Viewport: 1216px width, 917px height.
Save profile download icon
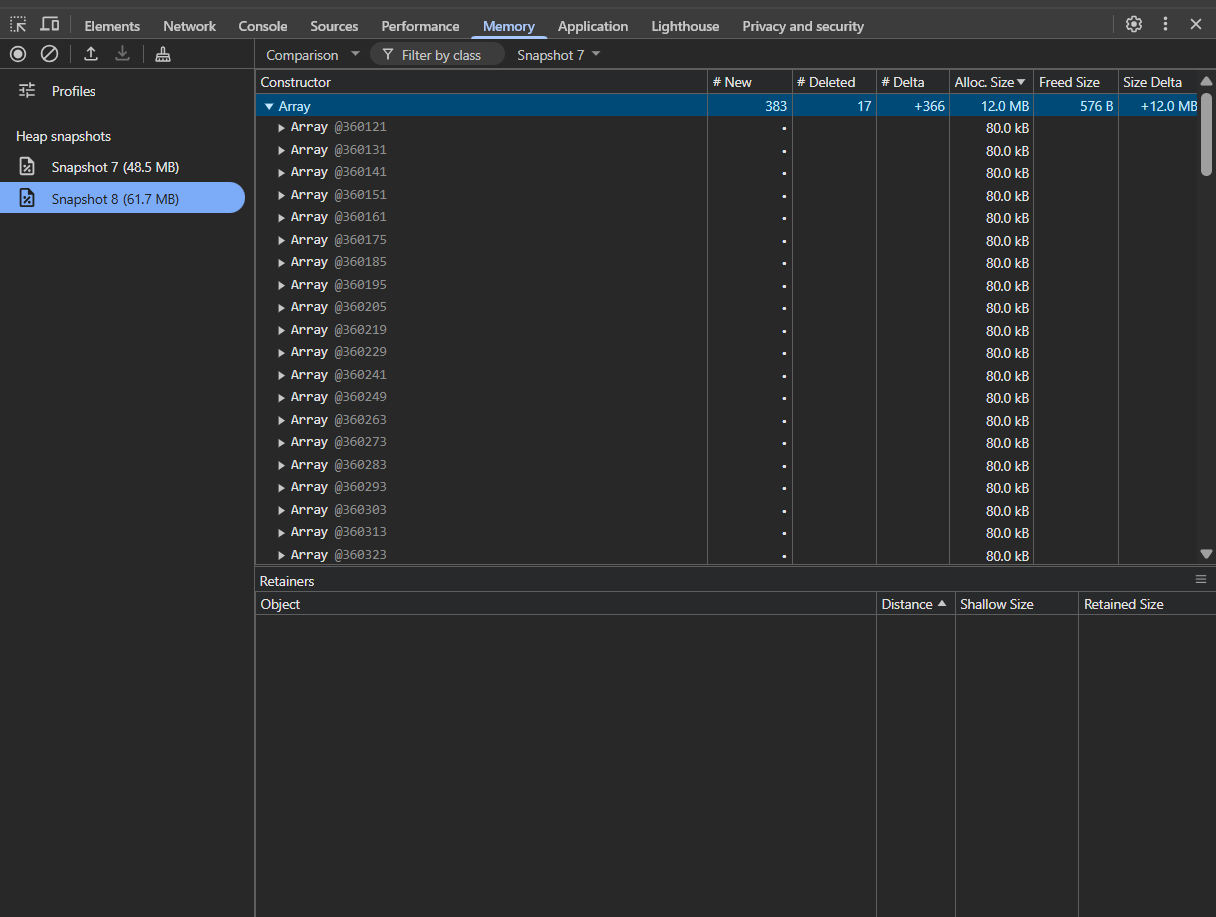point(122,54)
